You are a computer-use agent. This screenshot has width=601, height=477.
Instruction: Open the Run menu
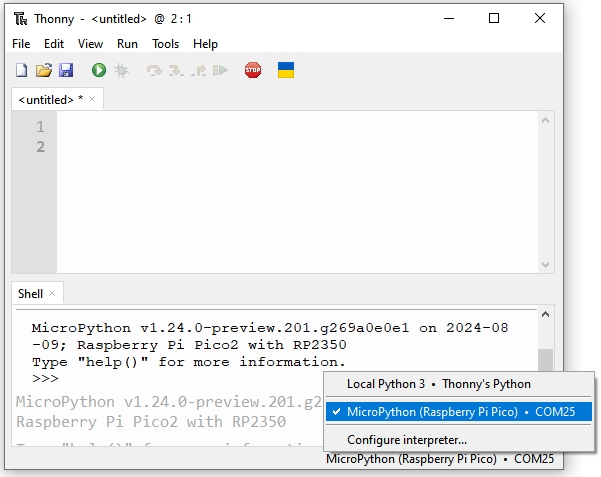click(127, 44)
